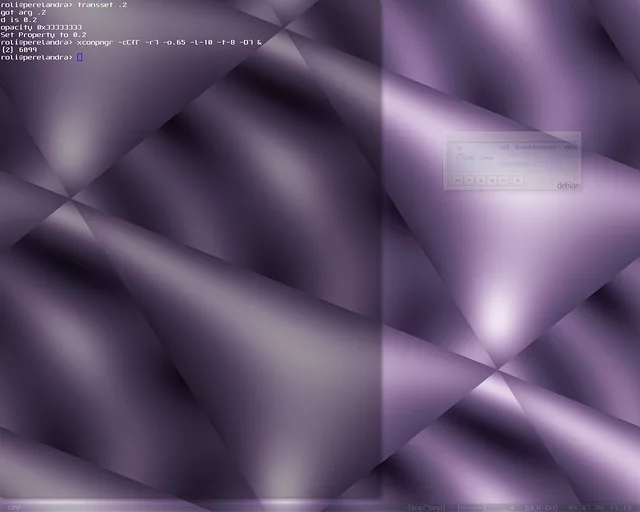Viewport: 640px width, 512px height.
Task: Click the '[2] 6099' job output line
Action: (x=20, y=50)
